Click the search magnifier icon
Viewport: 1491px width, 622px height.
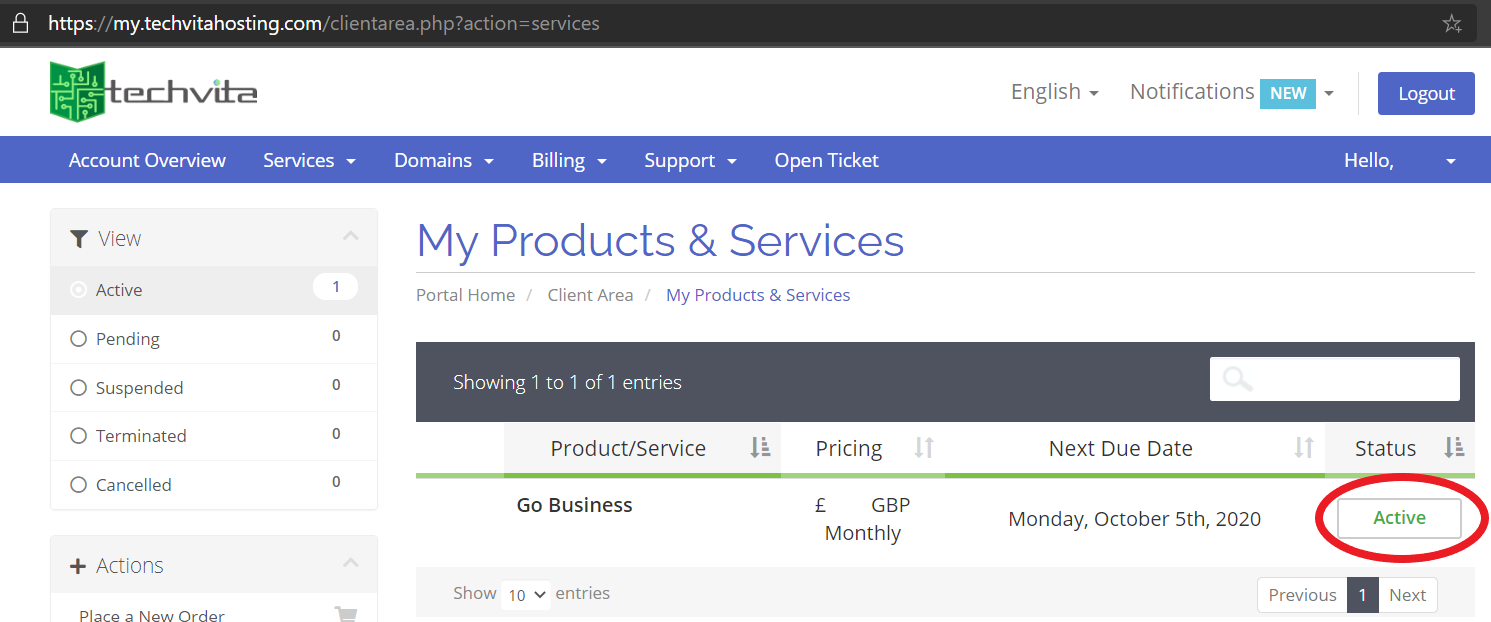click(1237, 379)
